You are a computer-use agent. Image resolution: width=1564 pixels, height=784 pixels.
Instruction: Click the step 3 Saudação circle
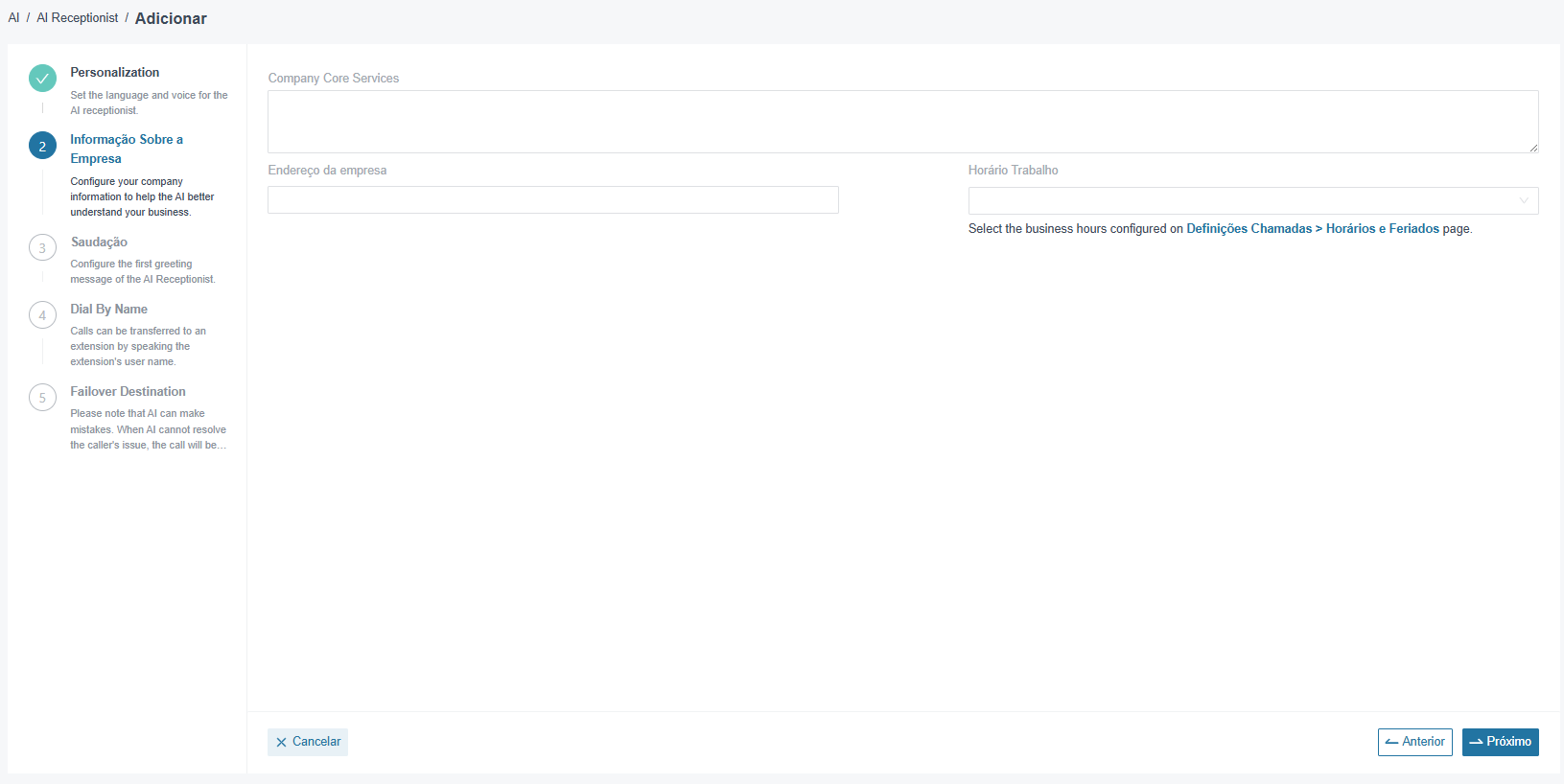tap(42, 248)
